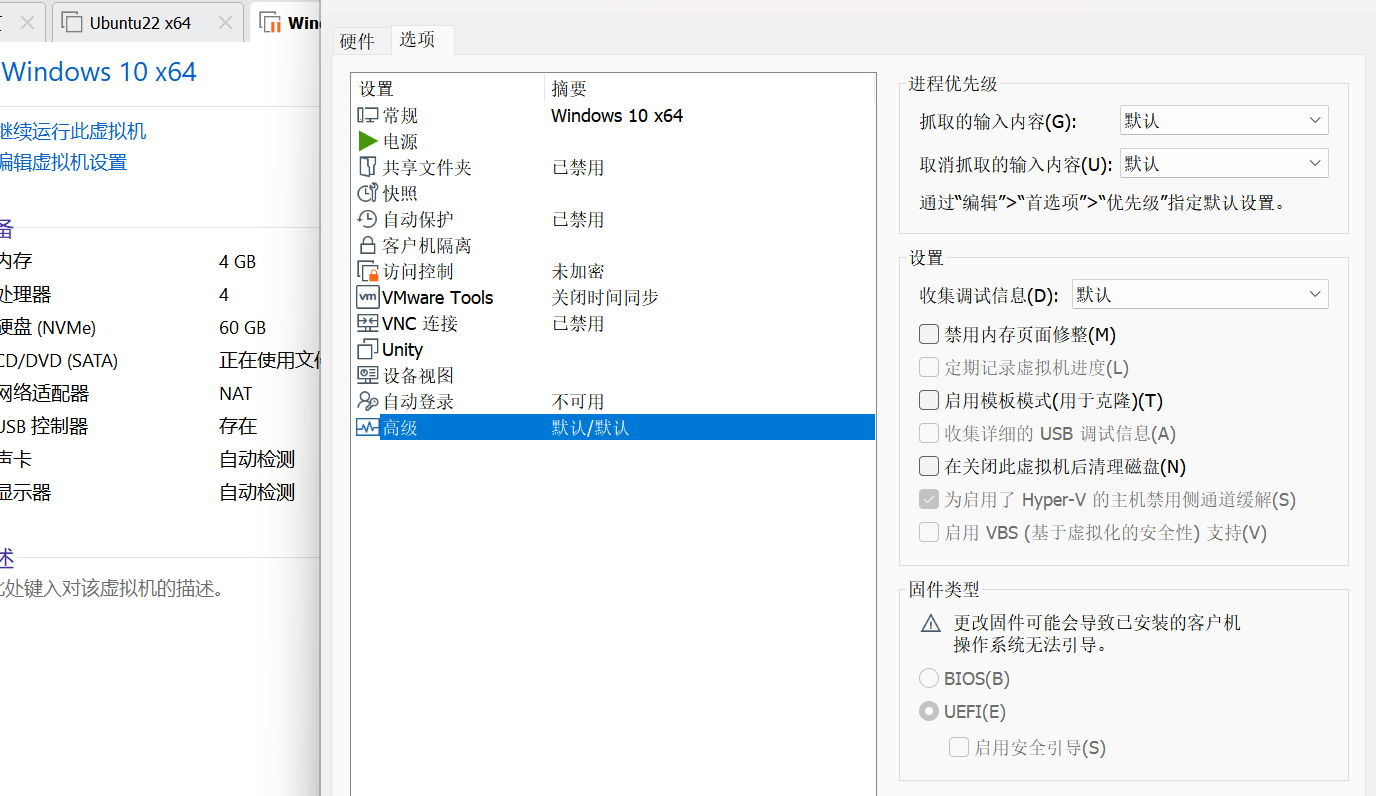The width and height of the screenshot is (1376, 796).
Task: Click the 常规 monitor icon
Action: point(367,116)
